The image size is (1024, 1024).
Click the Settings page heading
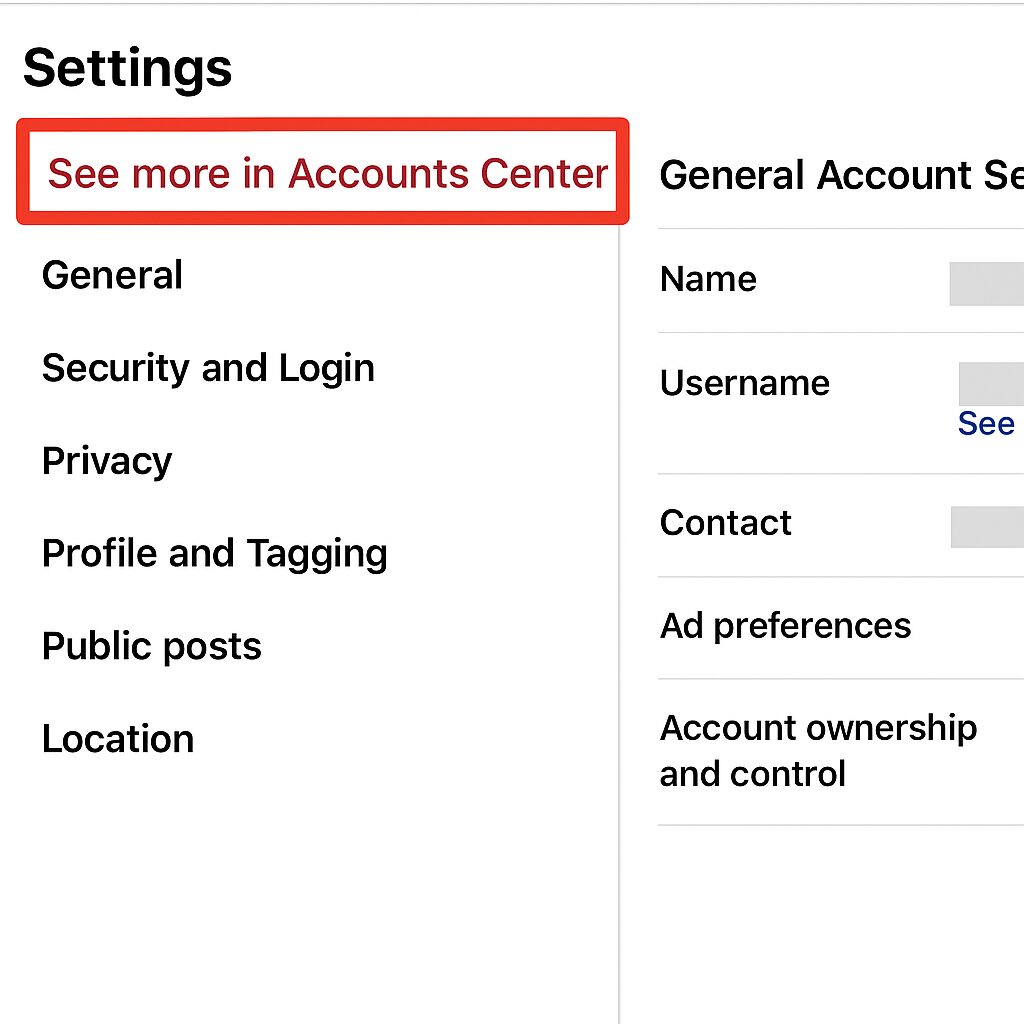[x=127, y=68]
